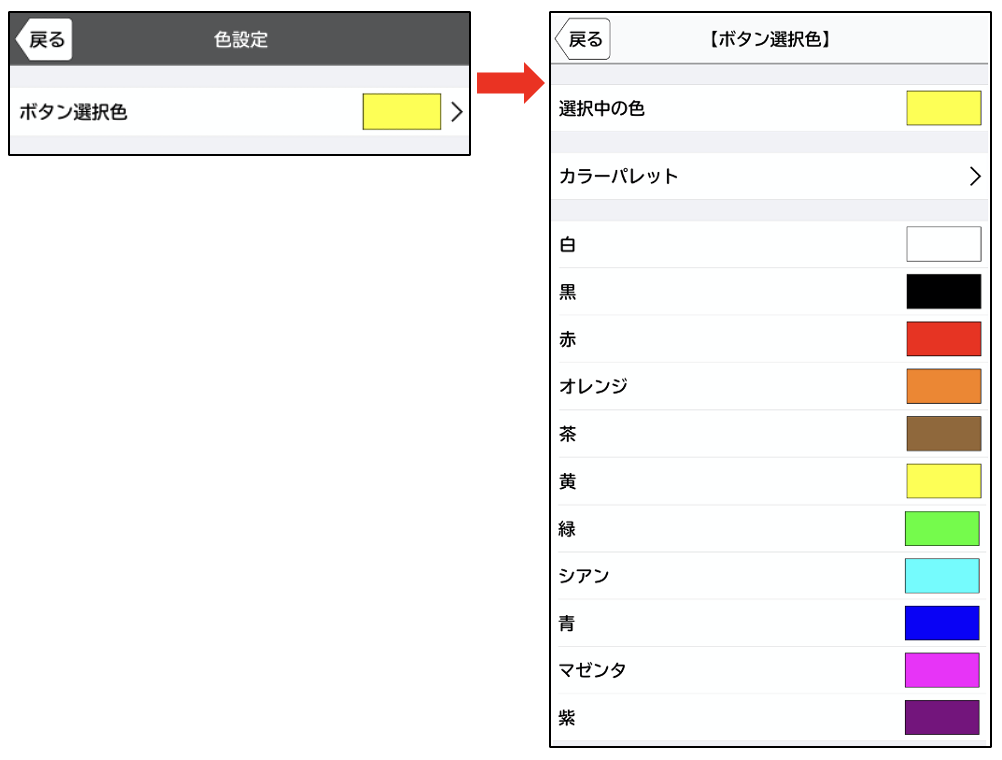Tap the 戻る back button in 色設定 header
Image resolution: width=1002 pixels, height=760 pixels.
pos(44,40)
